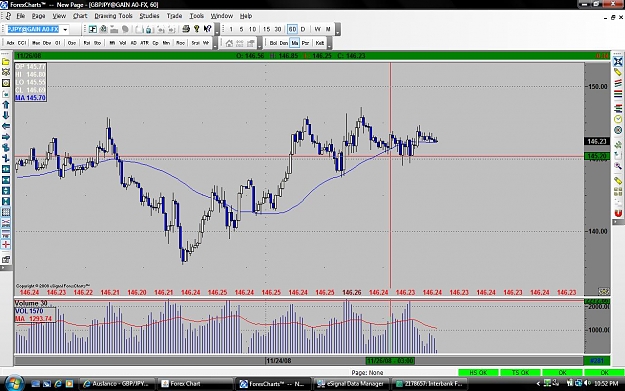
Task: Toggle the Ma moving average study
Action: (x=295, y=43)
